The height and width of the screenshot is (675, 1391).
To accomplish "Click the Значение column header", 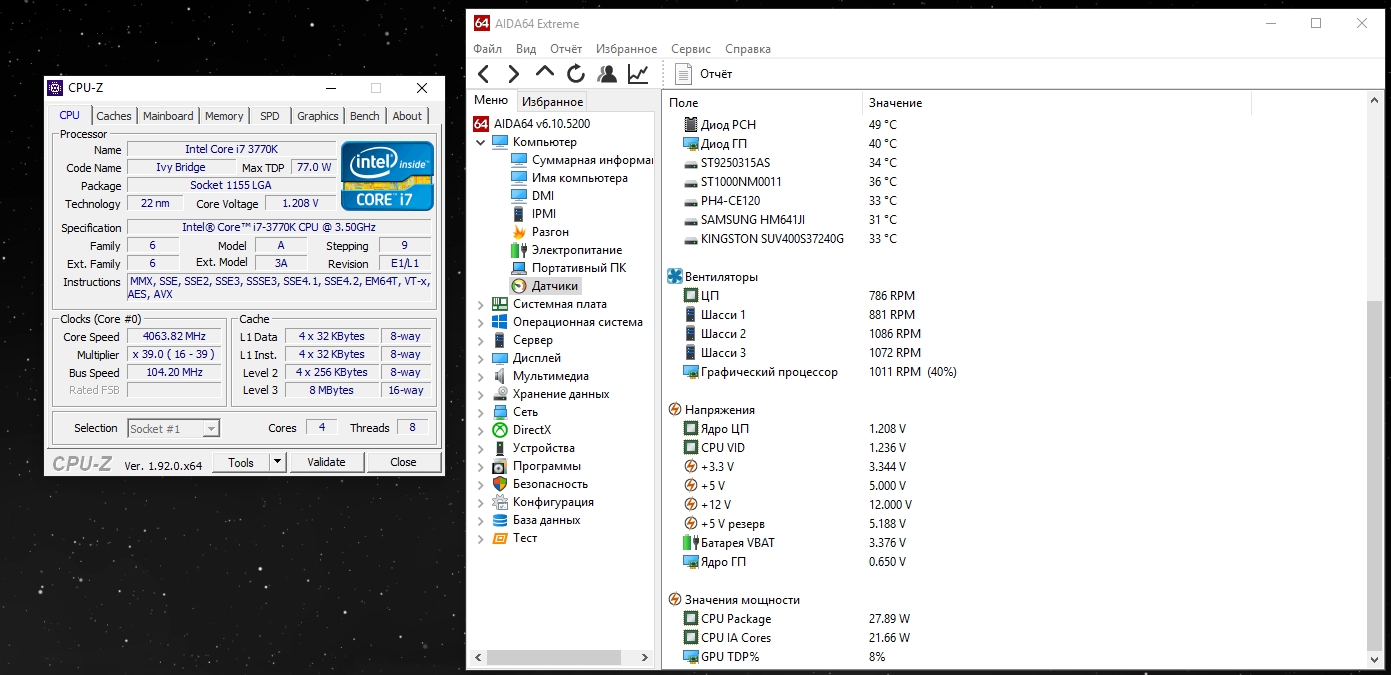I will pos(1056,103).
